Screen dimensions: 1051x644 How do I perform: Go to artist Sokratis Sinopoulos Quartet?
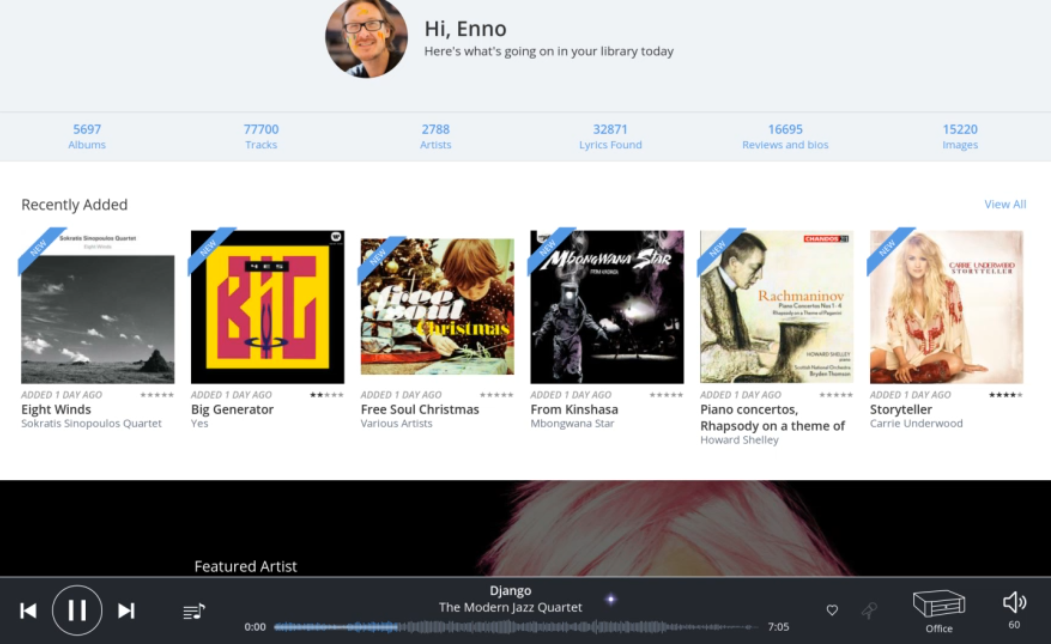click(91, 424)
